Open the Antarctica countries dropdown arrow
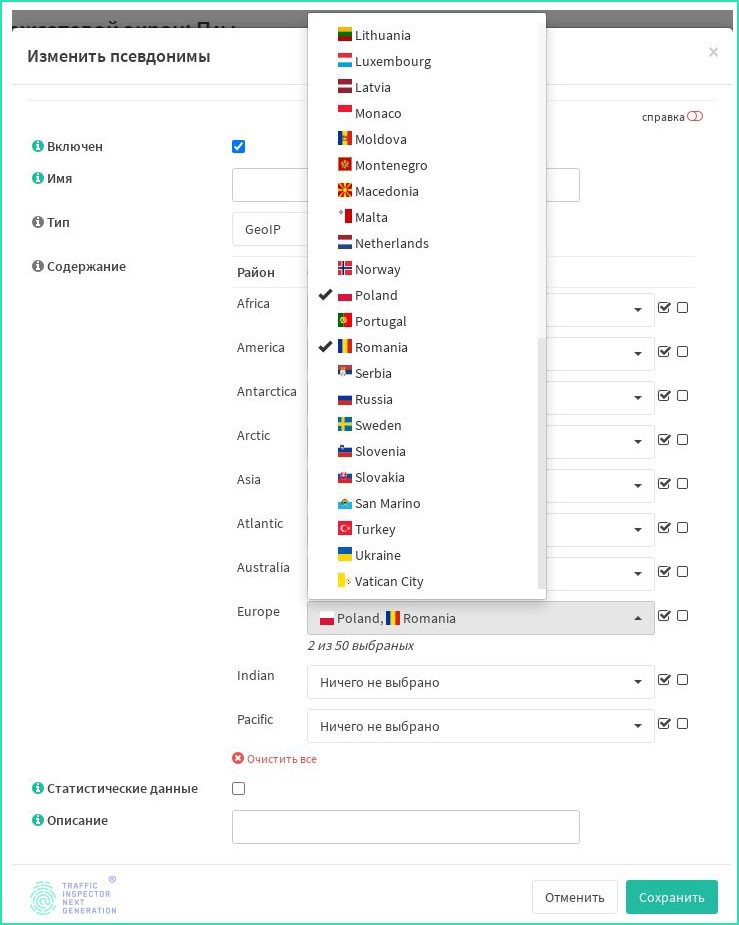739x925 pixels. pyautogui.click(x=638, y=398)
